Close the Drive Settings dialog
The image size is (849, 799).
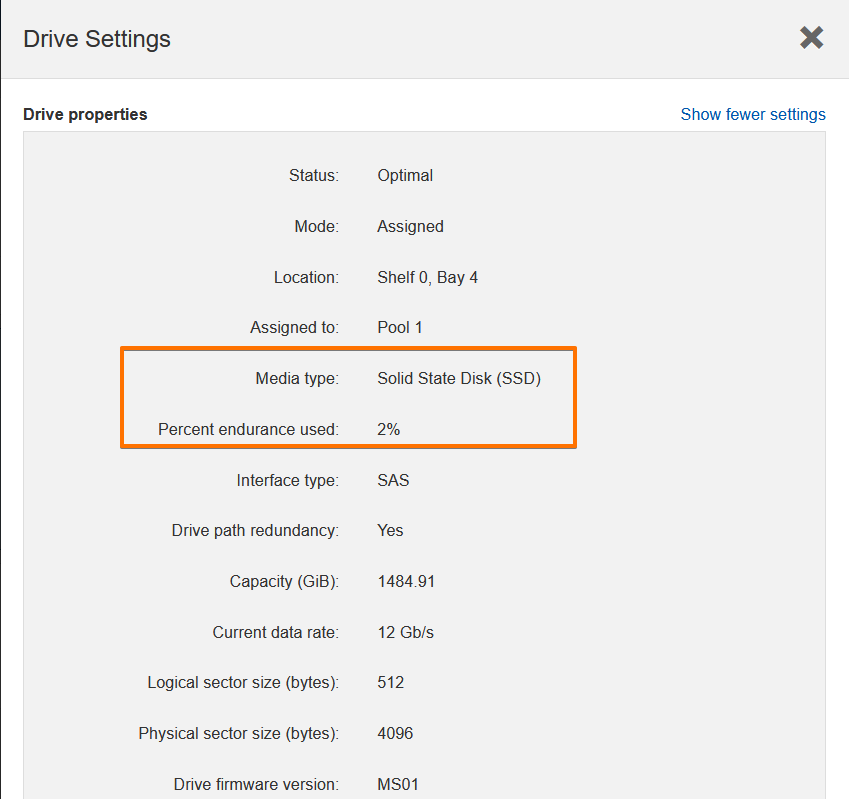tap(812, 38)
